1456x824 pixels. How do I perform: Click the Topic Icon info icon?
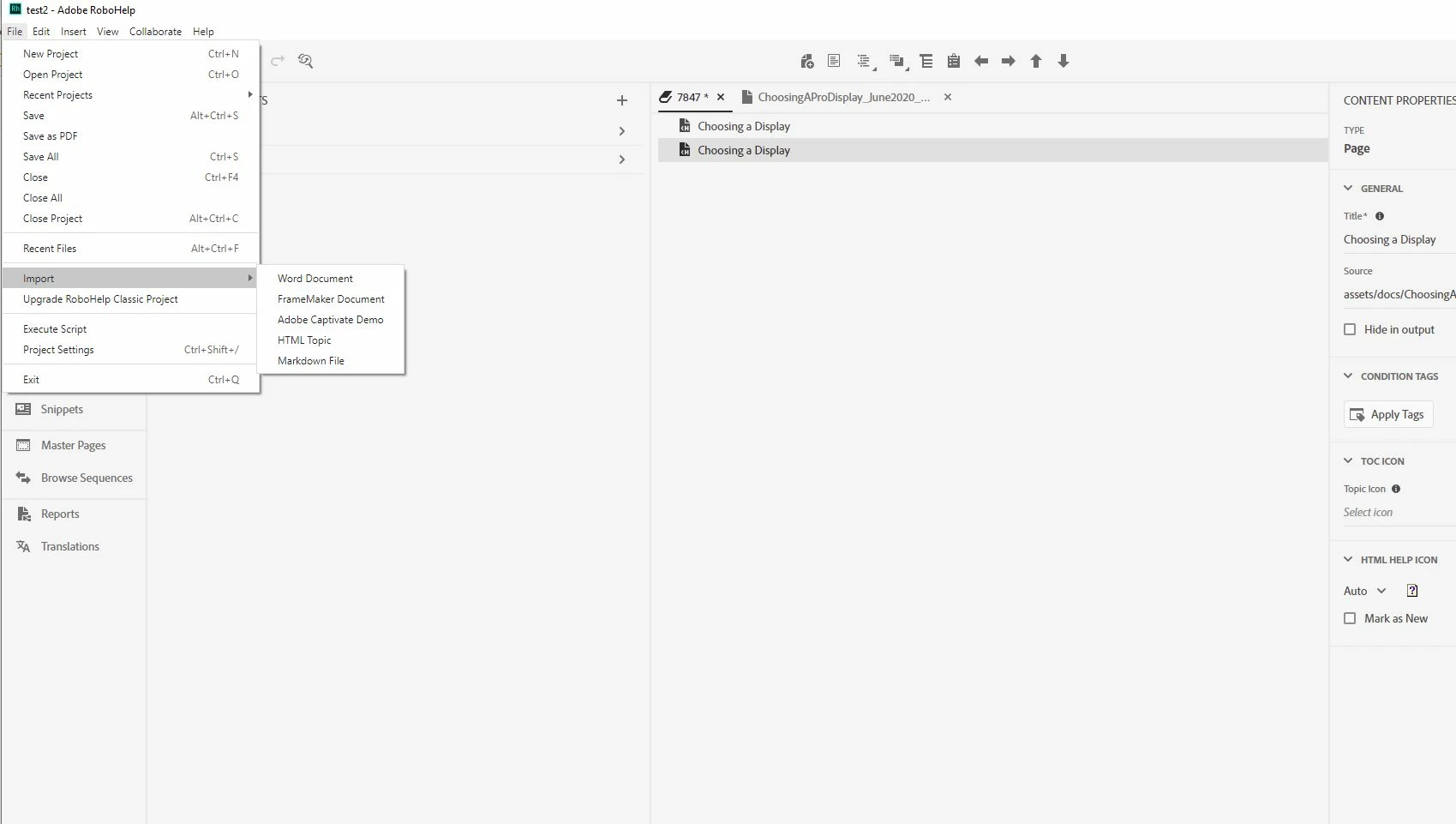[x=1396, y=489]
